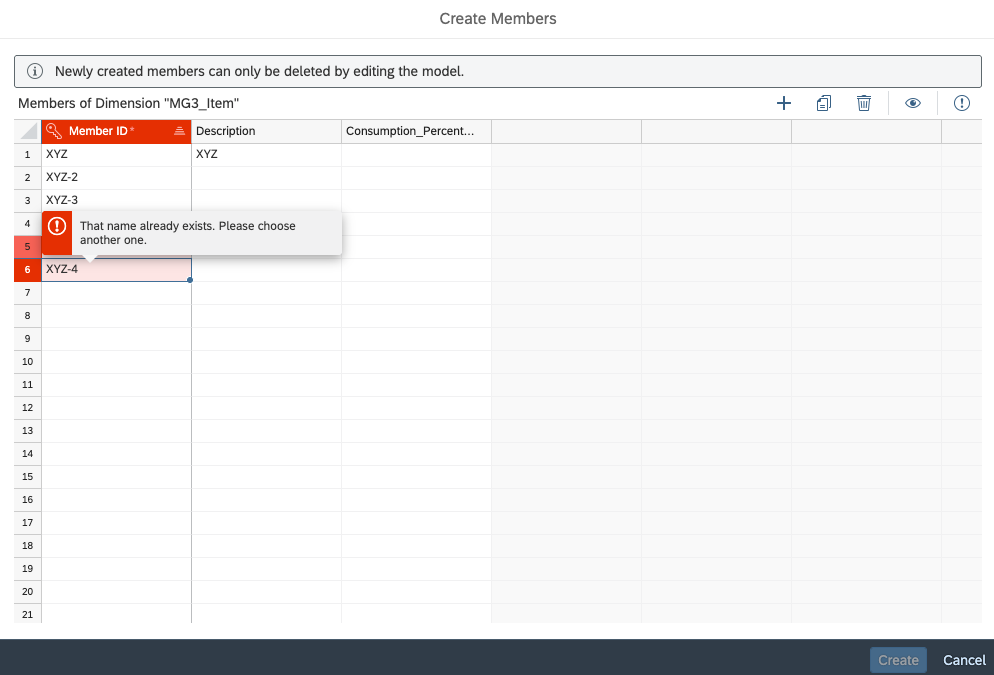The height and width of the screenshot is (675, 994).
Task: Toggle the eye visibility icon
Action: click(x=912, y=103)
